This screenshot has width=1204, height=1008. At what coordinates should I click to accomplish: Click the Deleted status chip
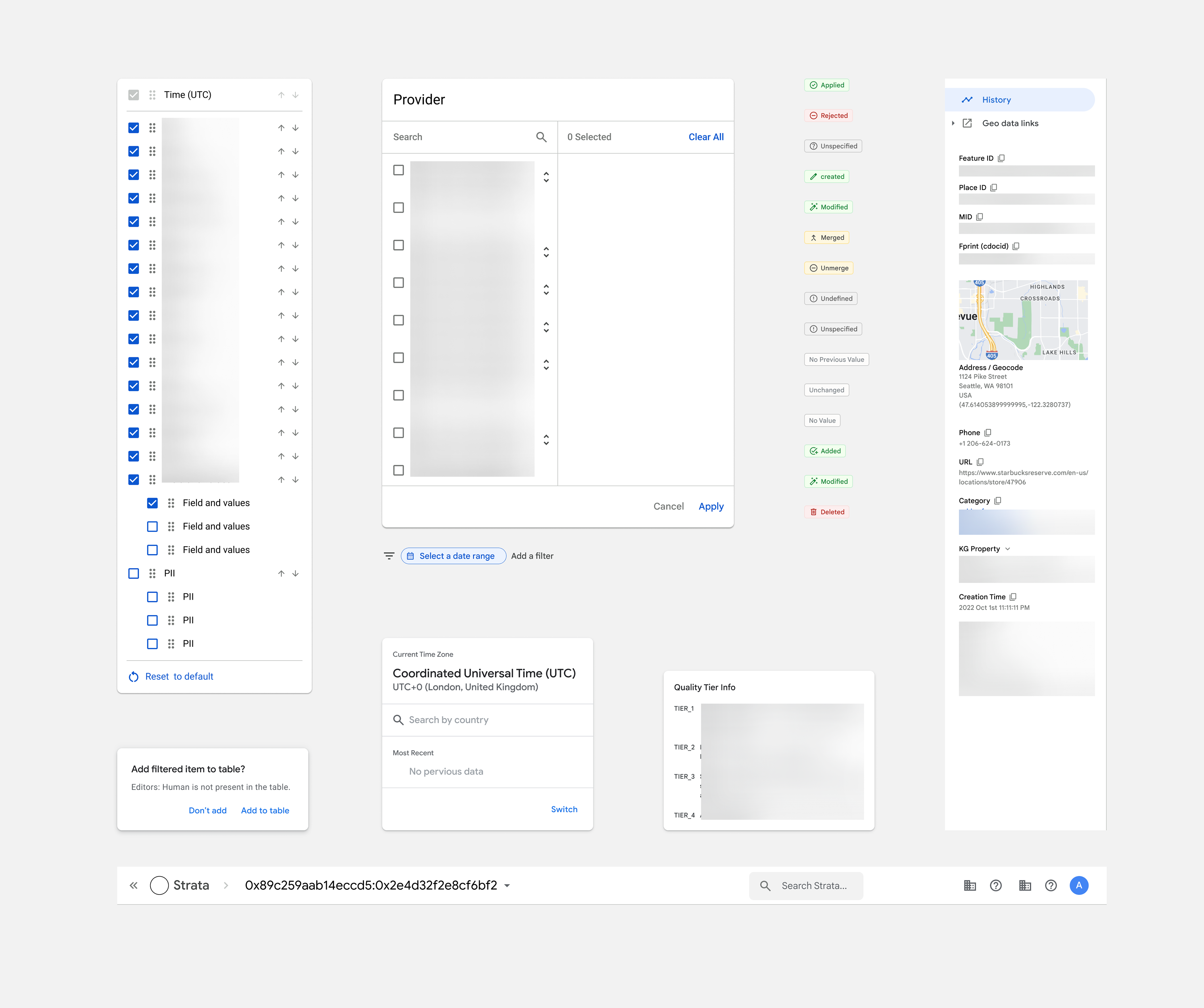827,512
